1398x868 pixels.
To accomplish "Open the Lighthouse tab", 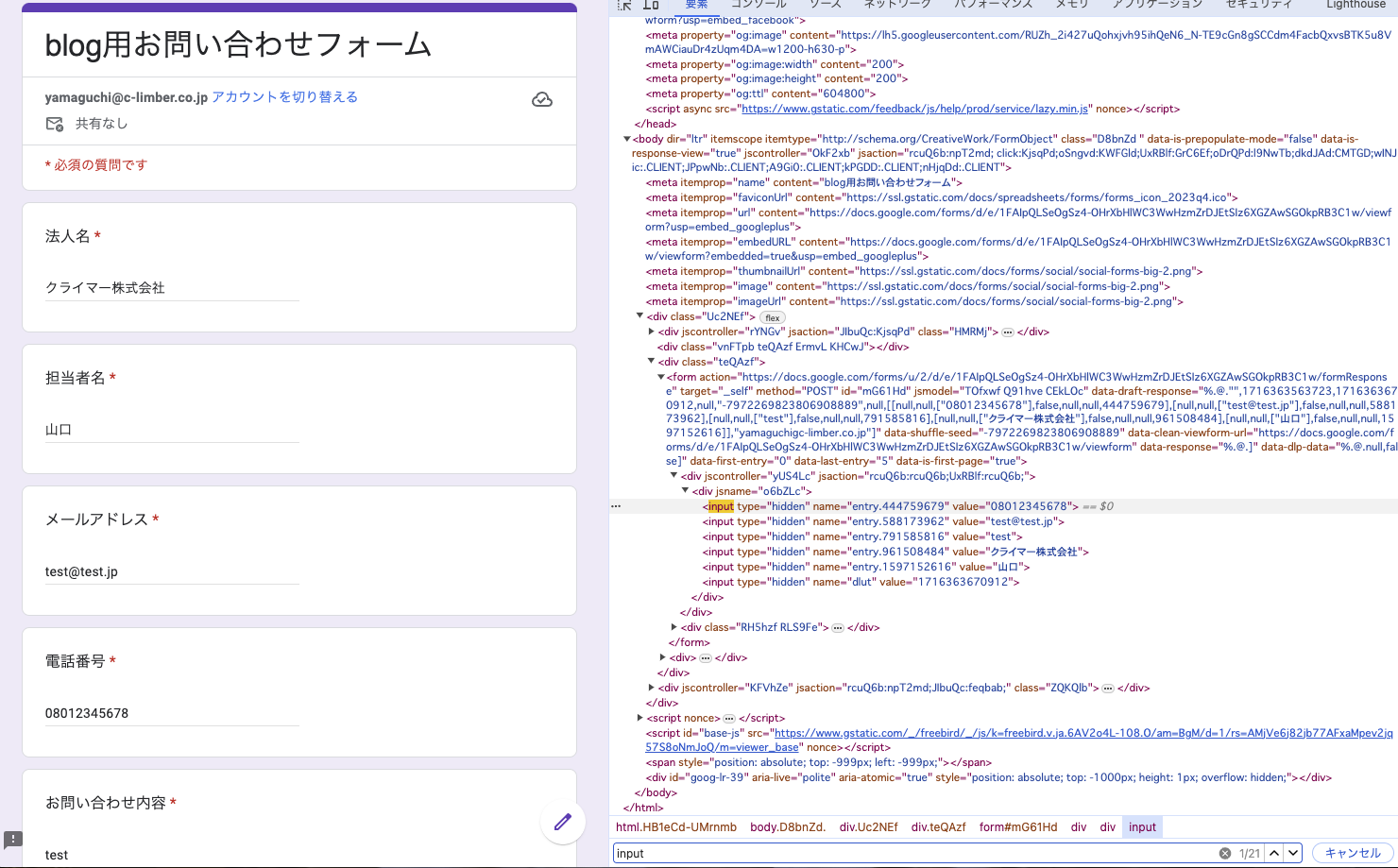I will coord(1355,5).
